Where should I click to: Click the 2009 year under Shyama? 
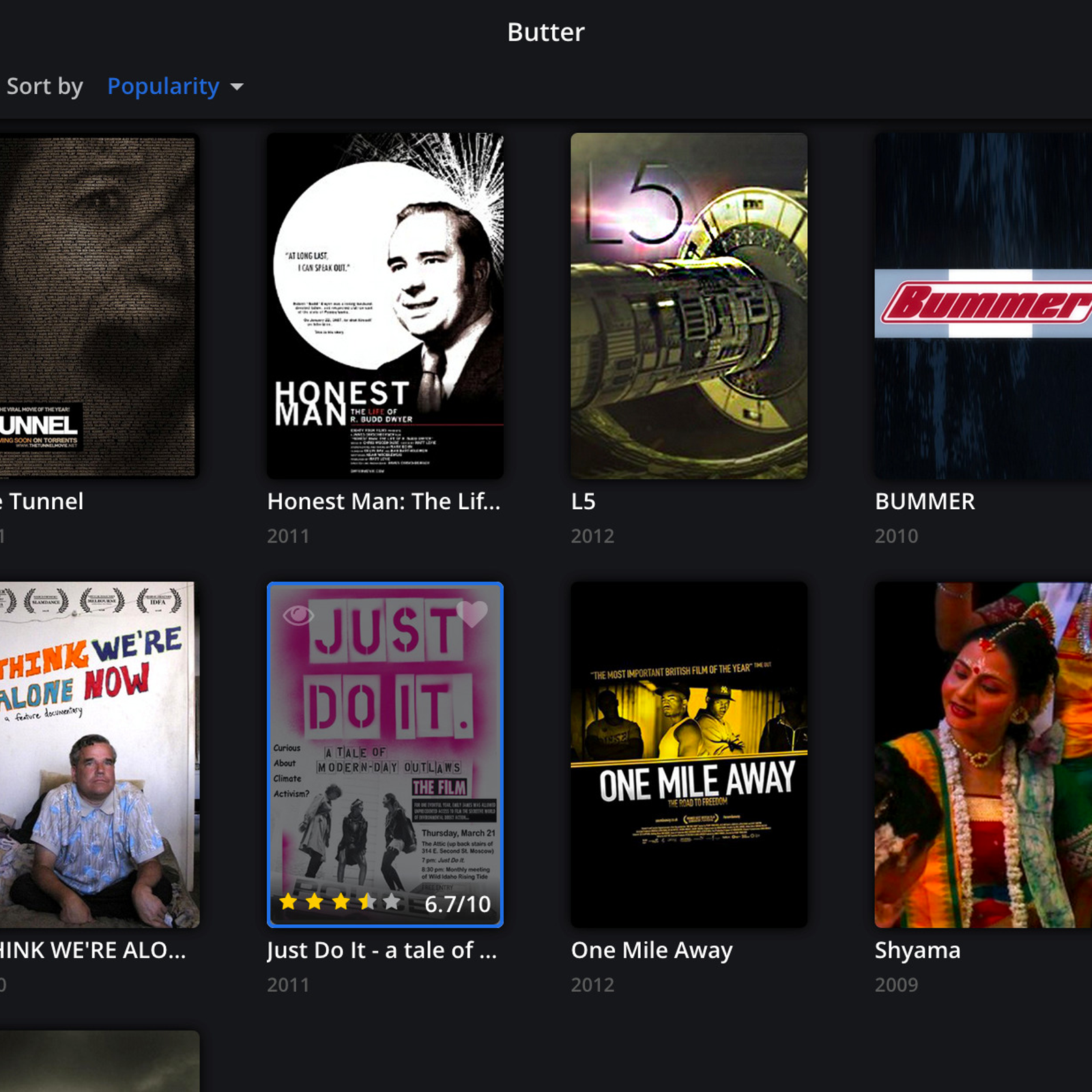[896, 985]
